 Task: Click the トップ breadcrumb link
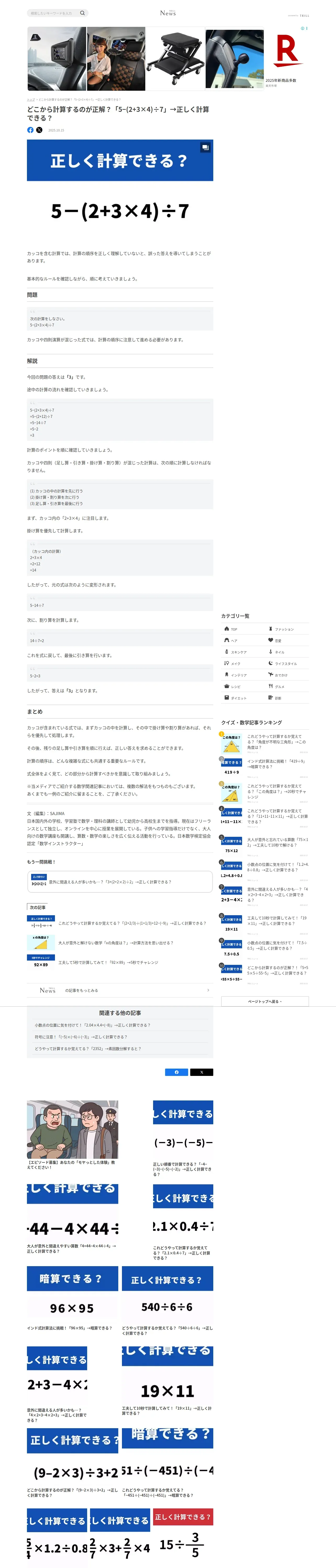click(31, 99)
